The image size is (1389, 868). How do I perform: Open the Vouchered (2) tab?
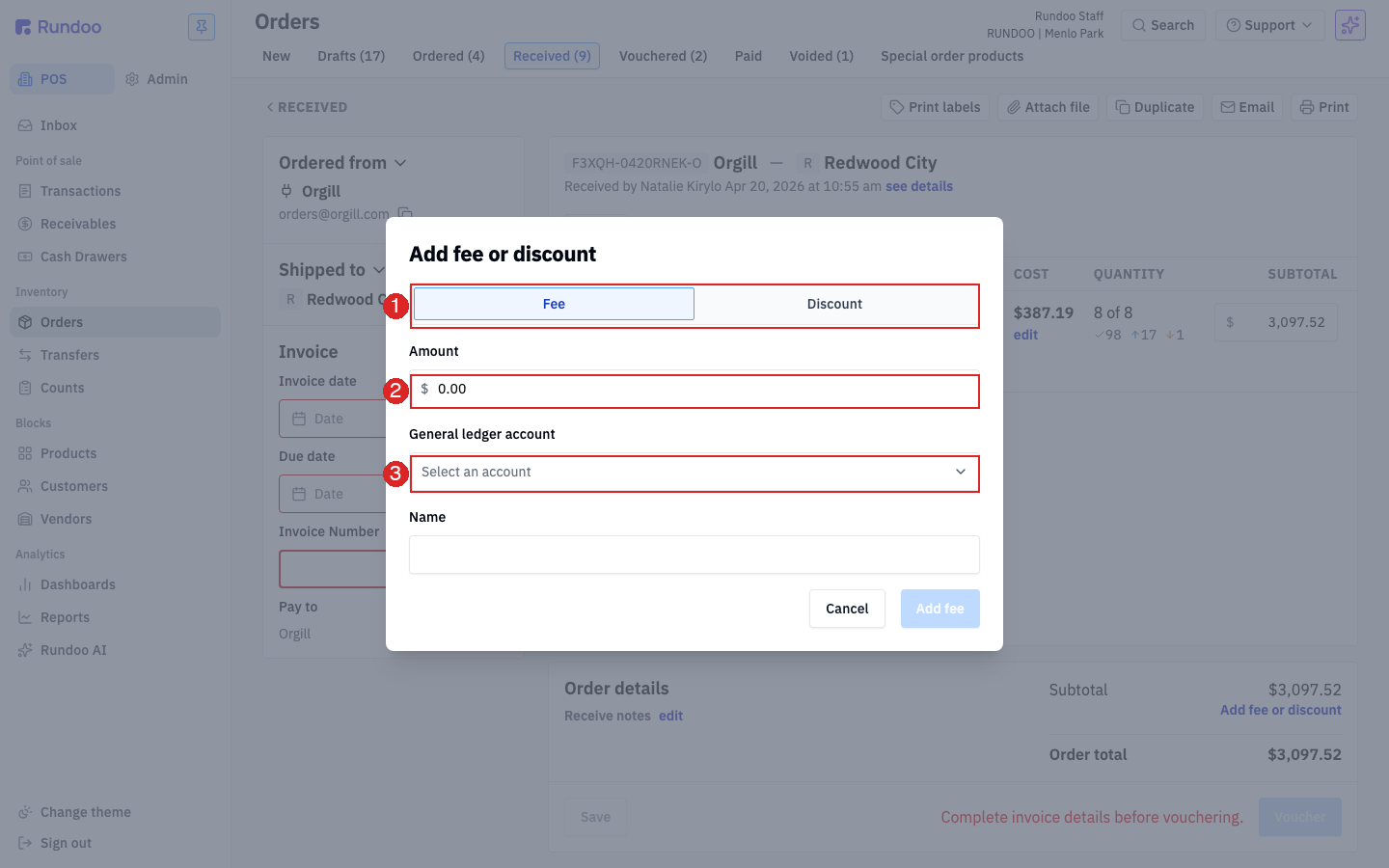663,56
